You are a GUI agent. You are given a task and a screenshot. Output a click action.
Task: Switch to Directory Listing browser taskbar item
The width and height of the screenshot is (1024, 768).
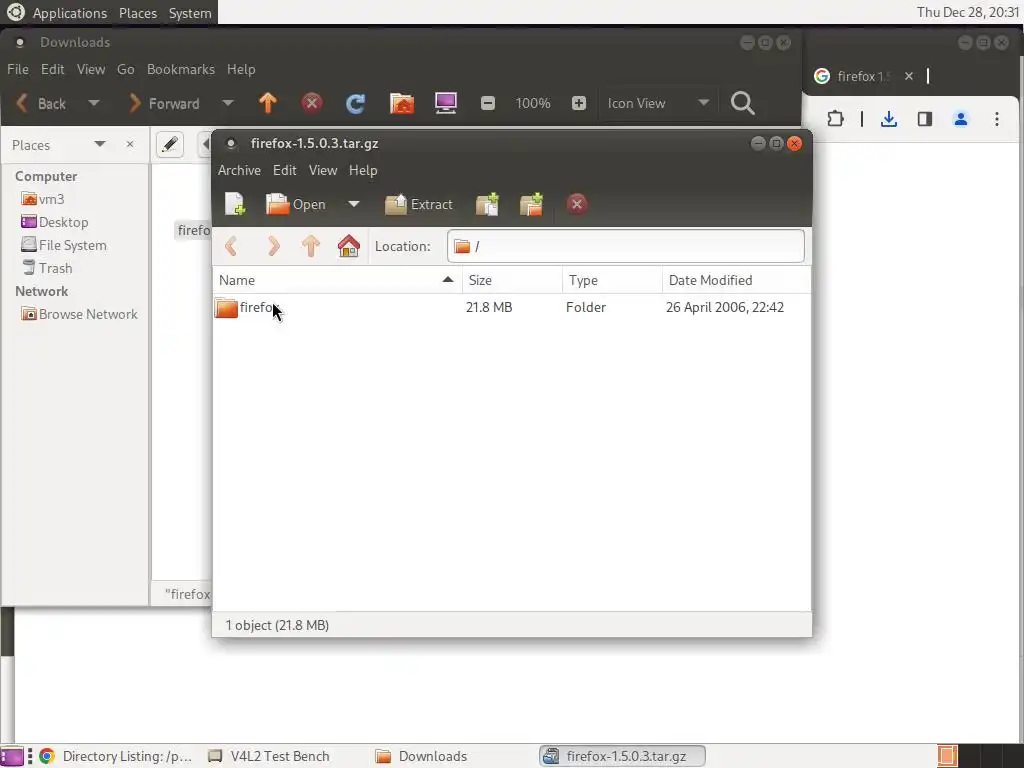(x=116, y=756)
